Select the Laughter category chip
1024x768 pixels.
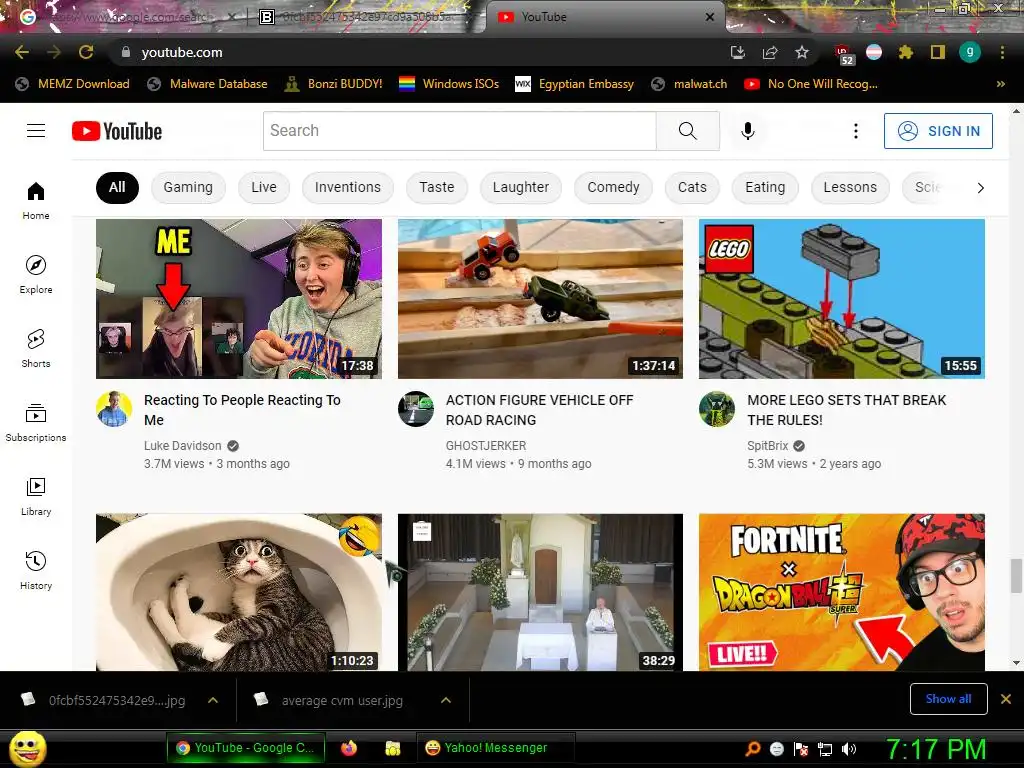[x=520, y=187]
